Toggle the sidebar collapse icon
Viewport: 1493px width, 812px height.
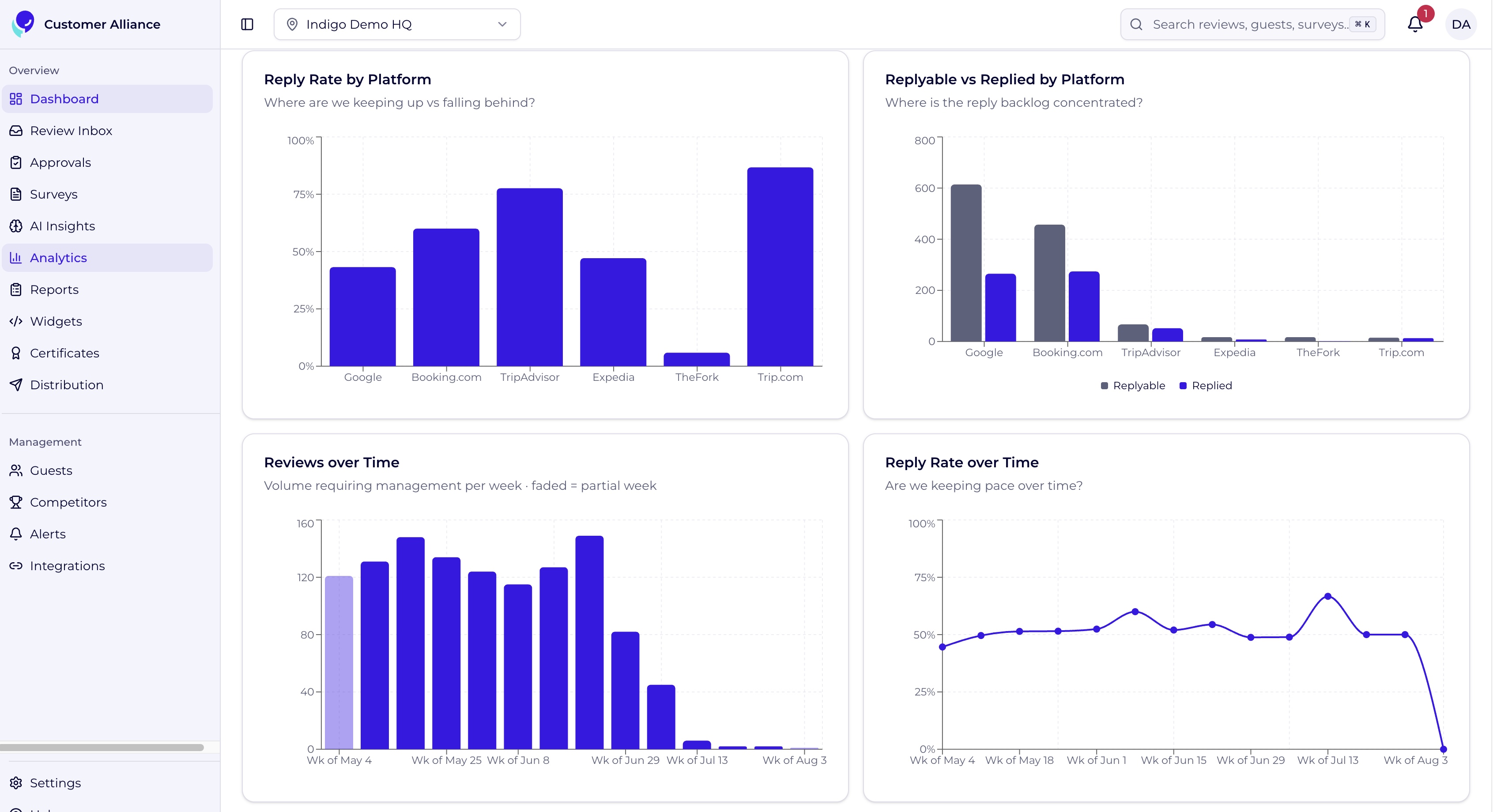(247, 24)
